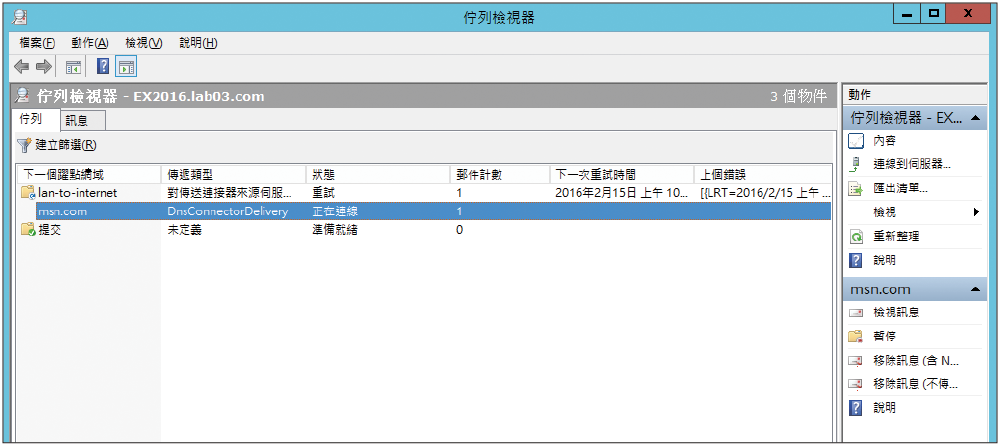Click the mail count 0 for 提交
The width and height of the screenshot is (1001, 446).
click(460, 230)
